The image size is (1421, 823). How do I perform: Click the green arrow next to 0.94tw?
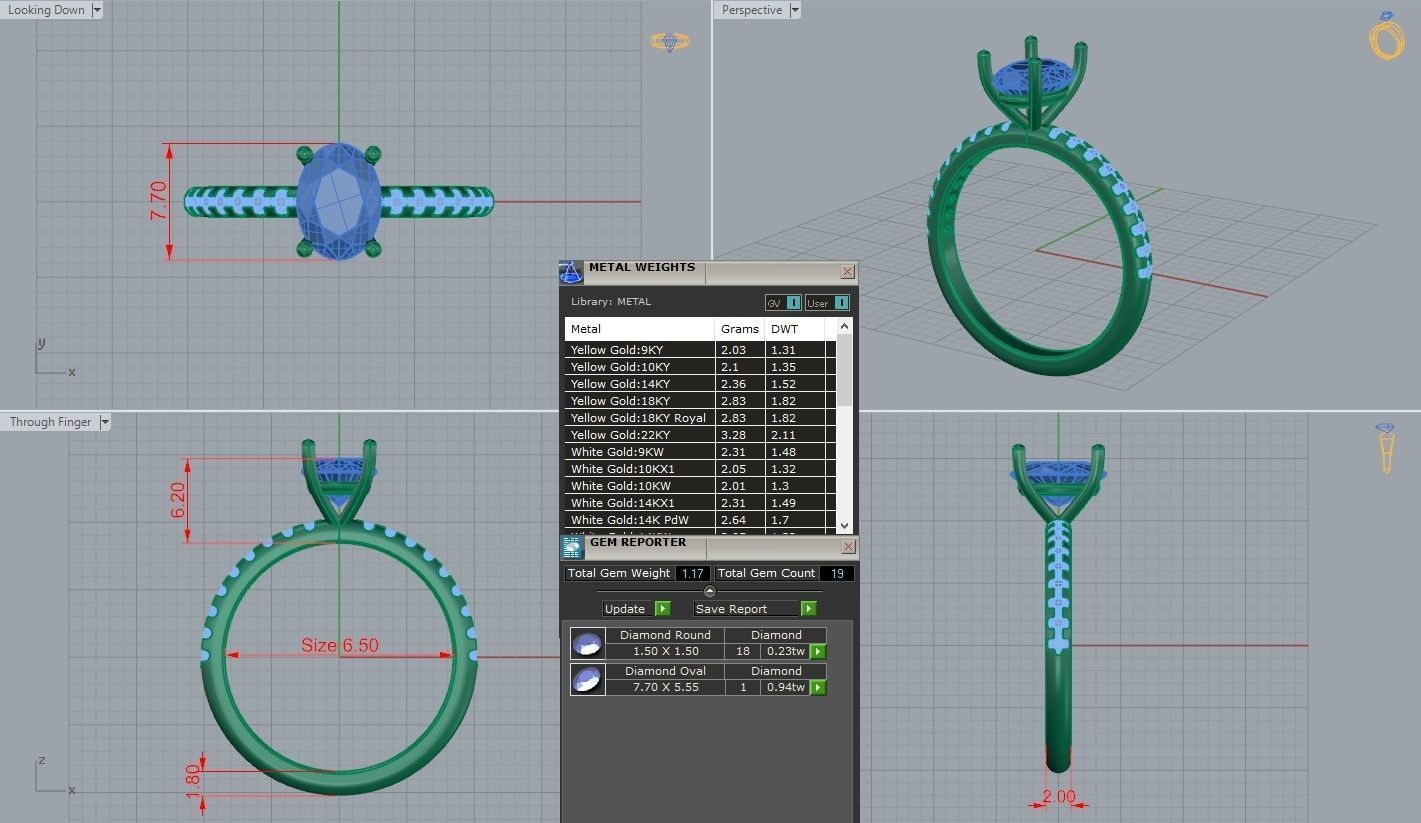pyautogui.click(x=817, y=687)
